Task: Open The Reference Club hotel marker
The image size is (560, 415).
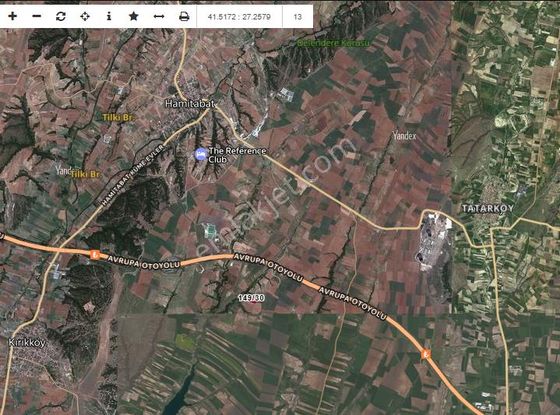Action: tap(201, 155)
